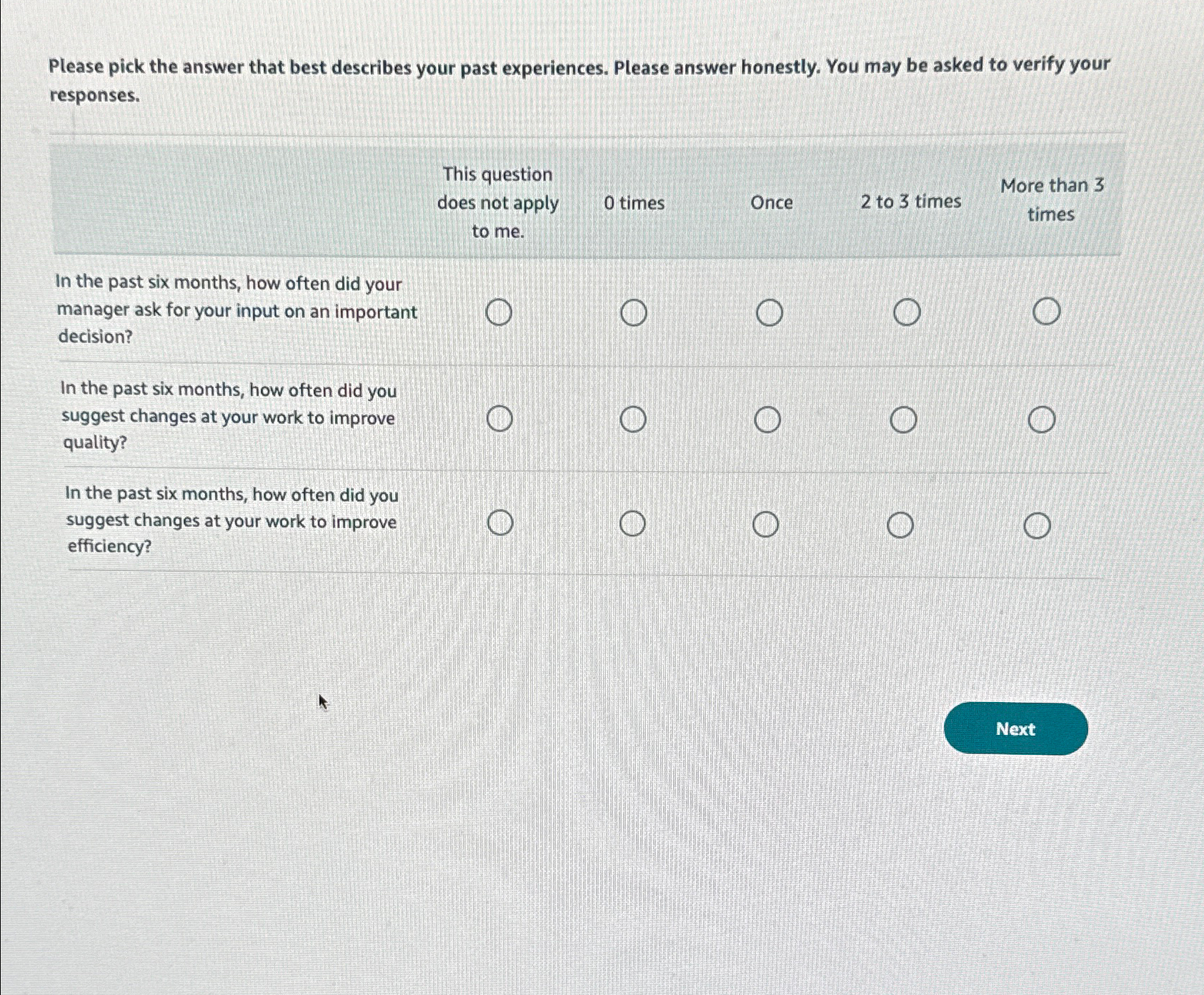This screenshot has width=1204, height=995.
Task: Select 'Once' for the manager input question
Action: pos(770,312)
